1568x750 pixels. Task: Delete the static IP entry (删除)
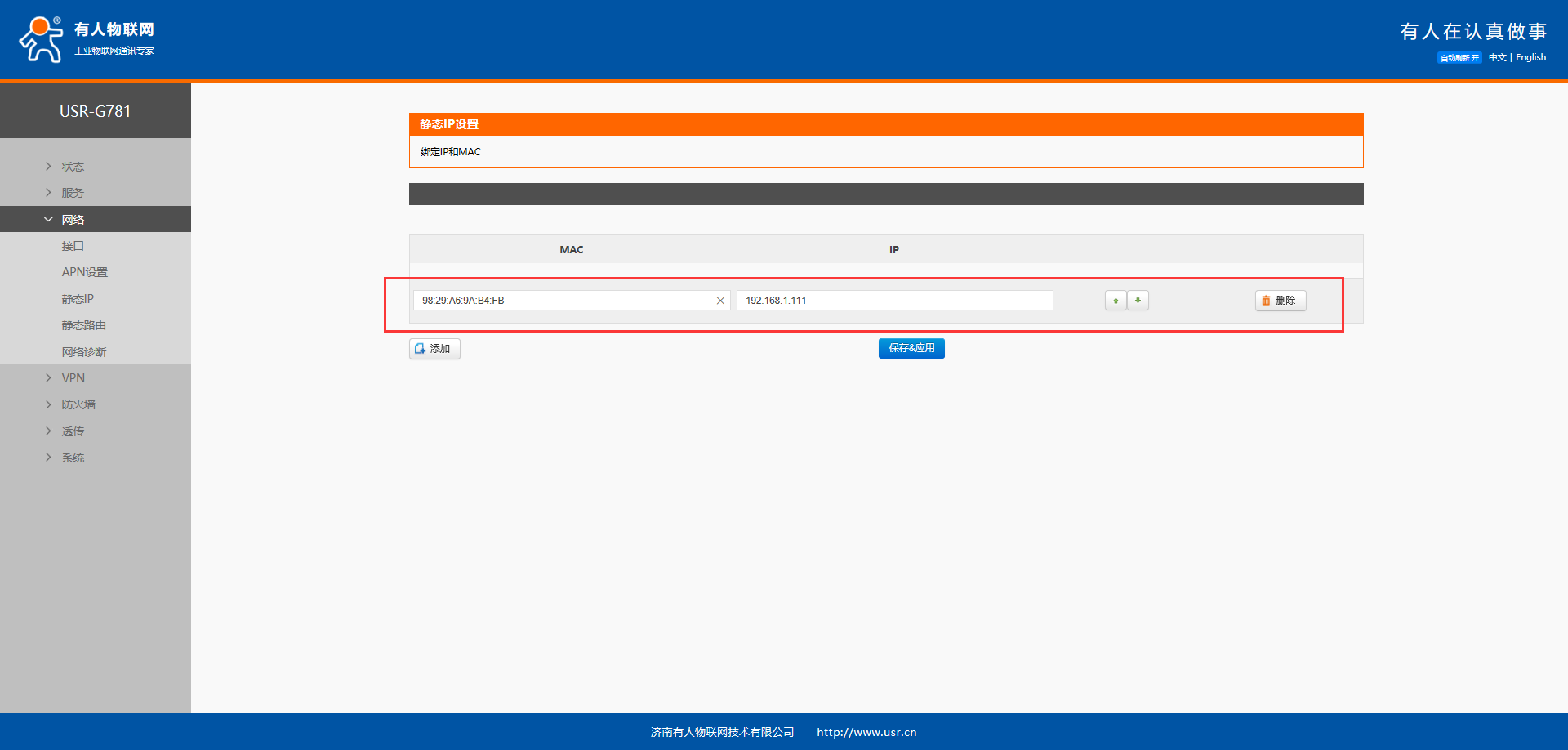[1280, 301]
